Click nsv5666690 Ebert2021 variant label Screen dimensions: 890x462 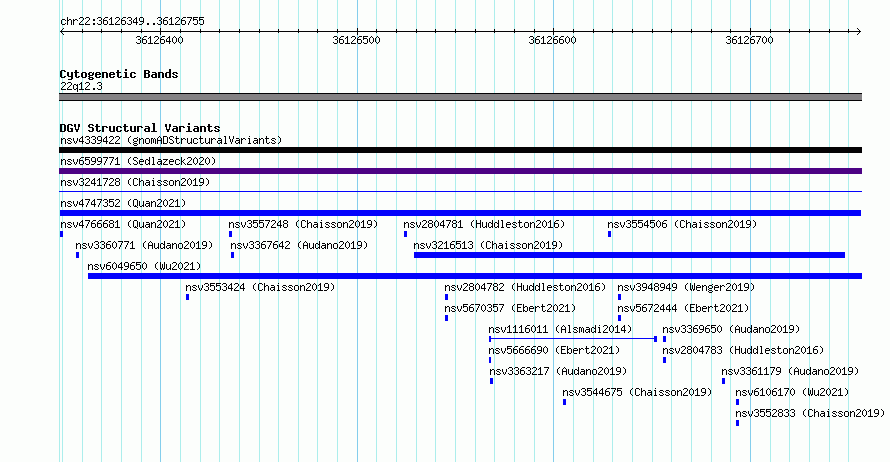click(x=554, y=350)
